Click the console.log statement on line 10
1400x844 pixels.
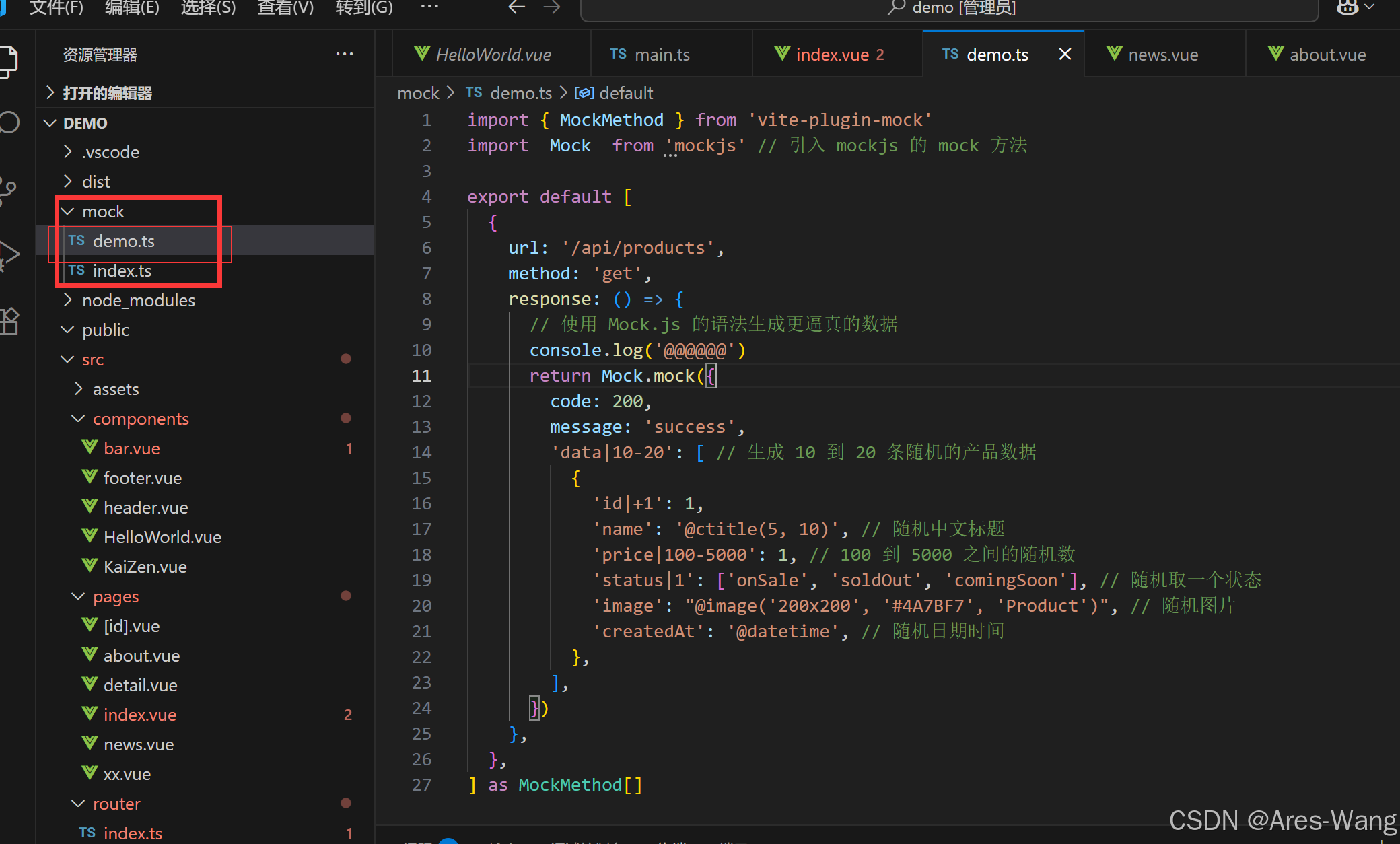(x=637, y=350)
